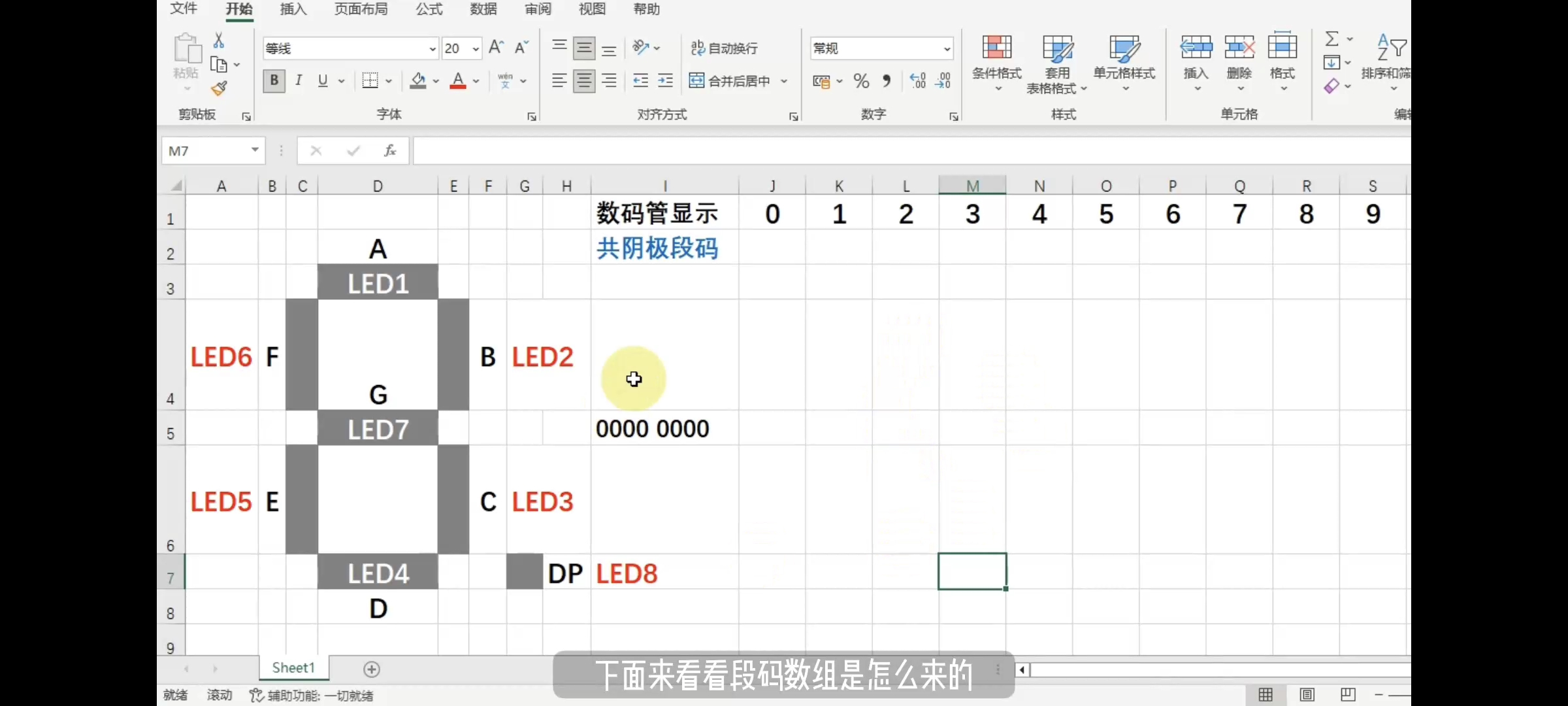Open merge and center dropdown arrow
The image size is (1568, 706).
click(x=784, y=81)
